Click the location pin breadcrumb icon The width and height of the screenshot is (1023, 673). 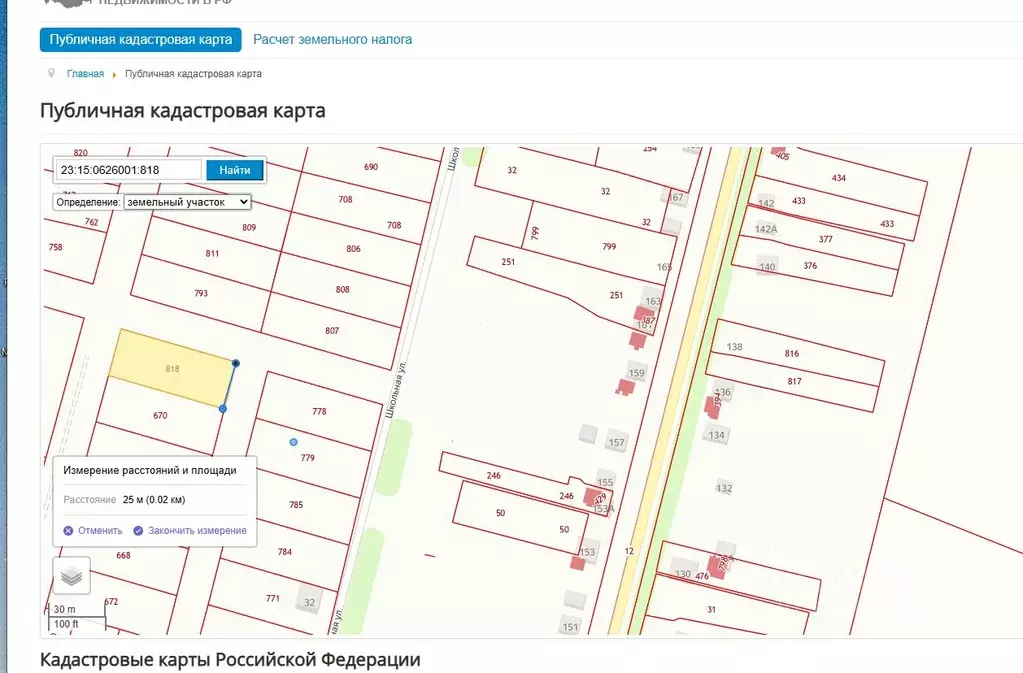(51, 73)
